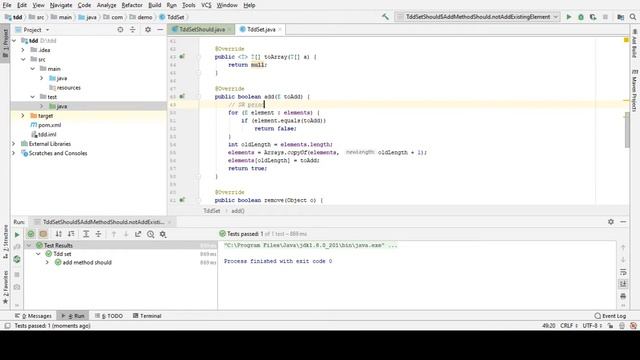Print console output icon

[623, 296]
